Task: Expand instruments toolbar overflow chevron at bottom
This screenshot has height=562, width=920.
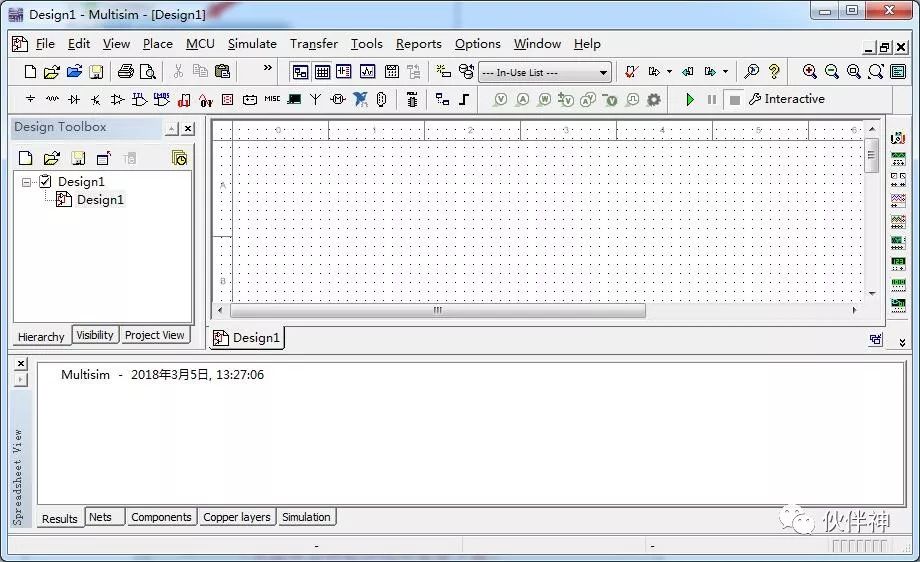Action: pos(902,343)
